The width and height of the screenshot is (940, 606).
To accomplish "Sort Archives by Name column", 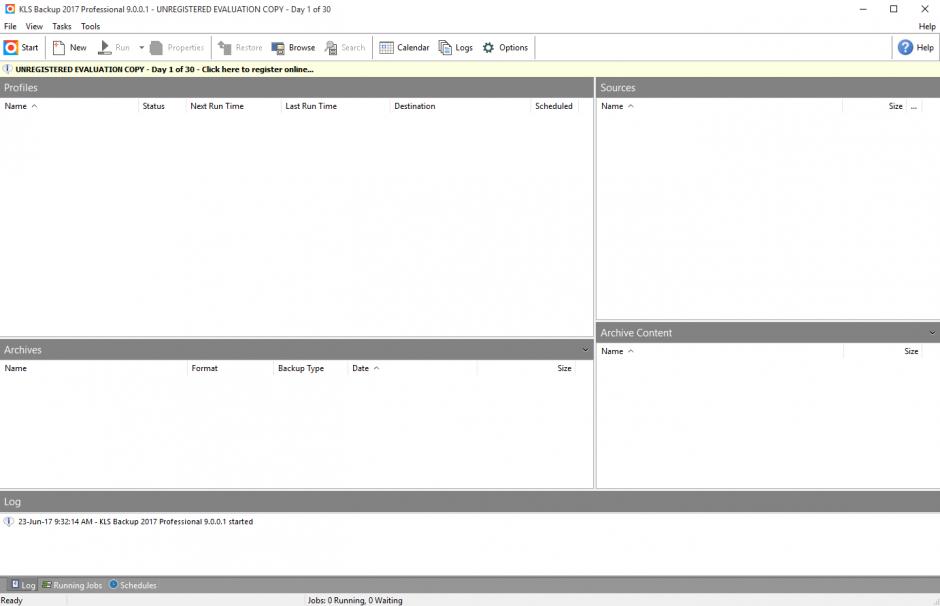I will coord(94,368).
